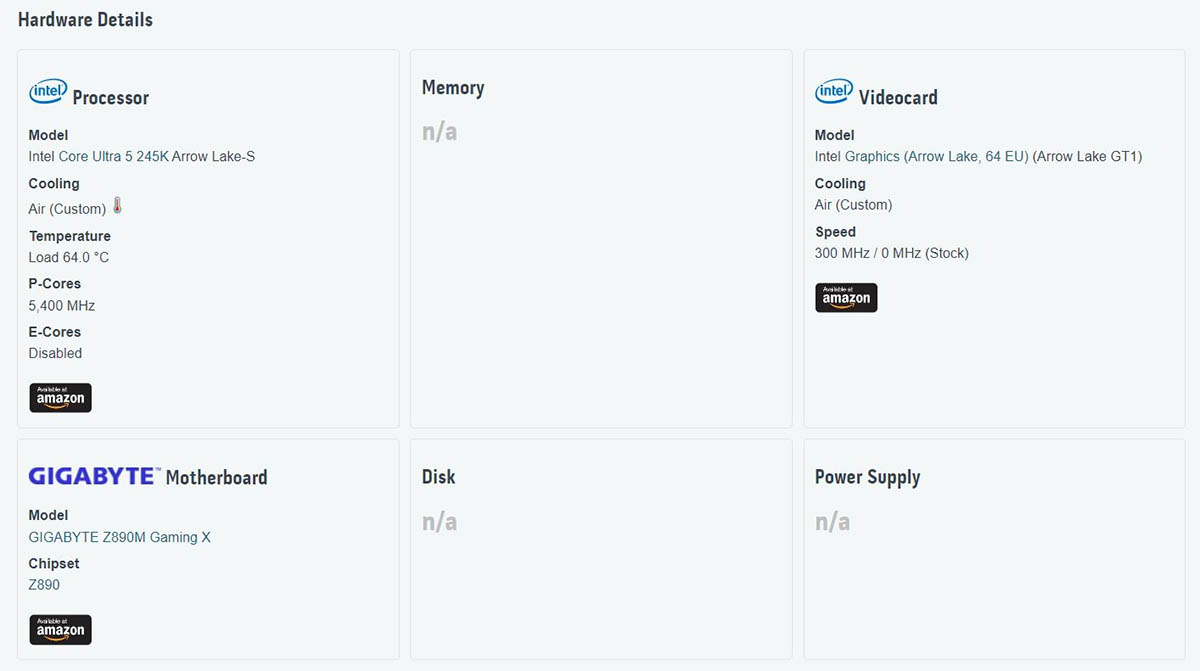1200x671 pixels.
Task: Open the GIGABYTE Z890M Gaming X link
Action: coord(120,537)
